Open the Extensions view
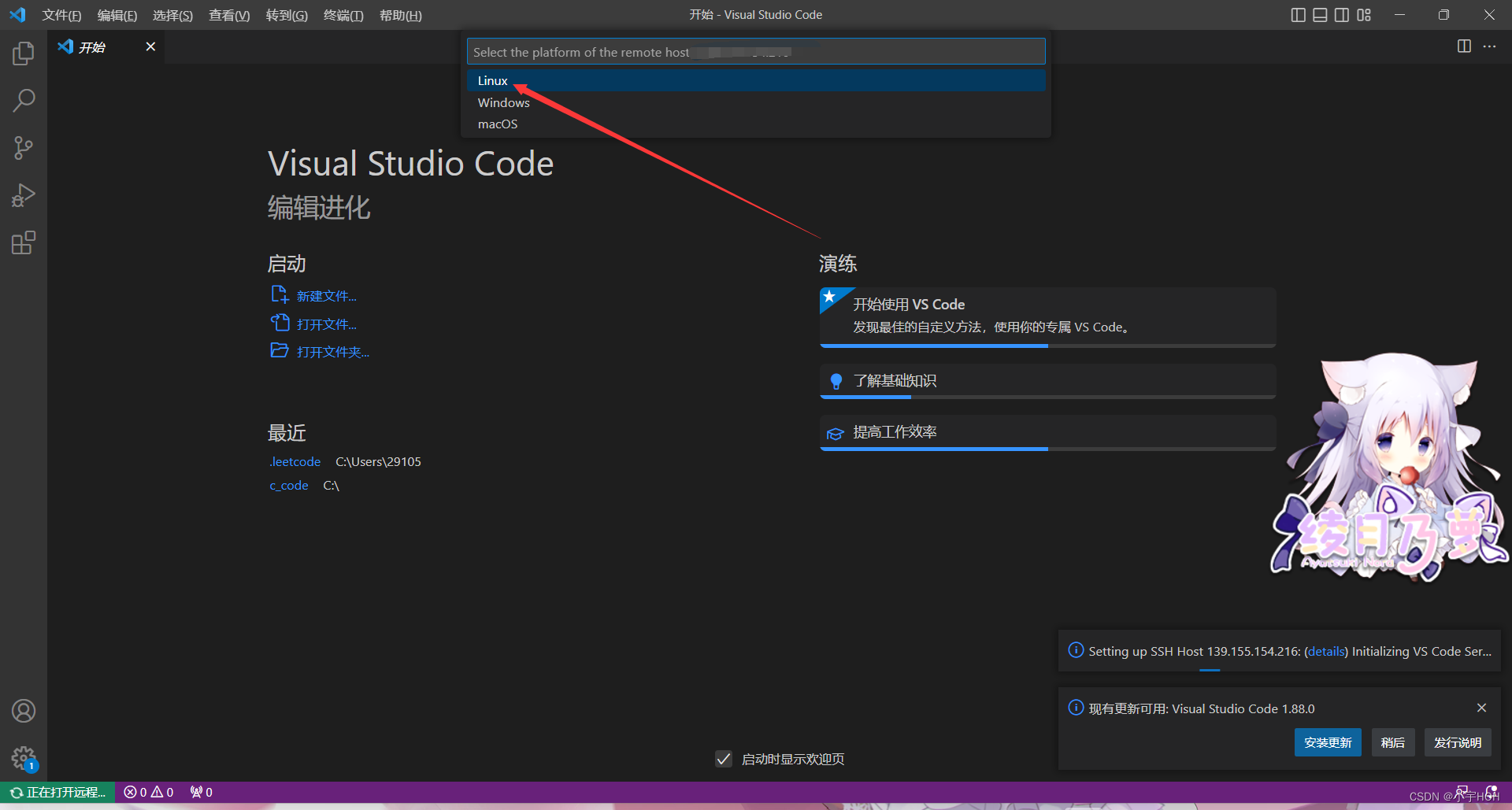Image resolution: width=1512 pixels, height=810 pixels. pos(24,242)
